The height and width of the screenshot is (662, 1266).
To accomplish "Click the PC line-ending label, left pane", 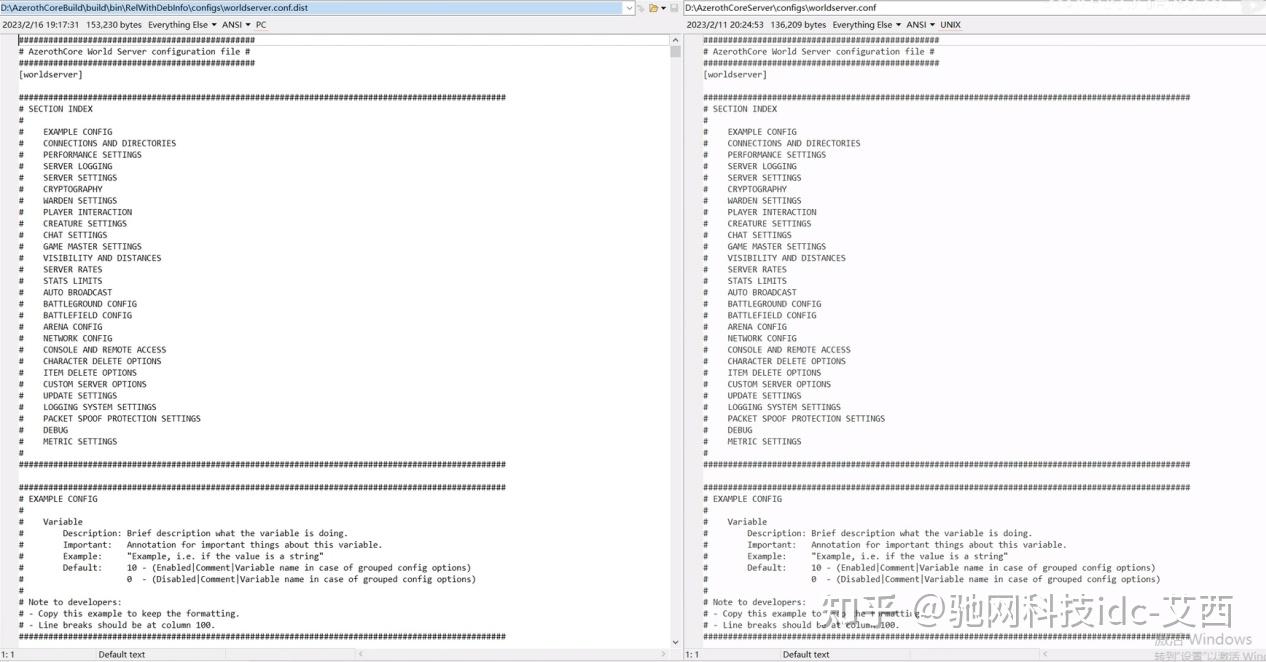I will coord(261,24).
